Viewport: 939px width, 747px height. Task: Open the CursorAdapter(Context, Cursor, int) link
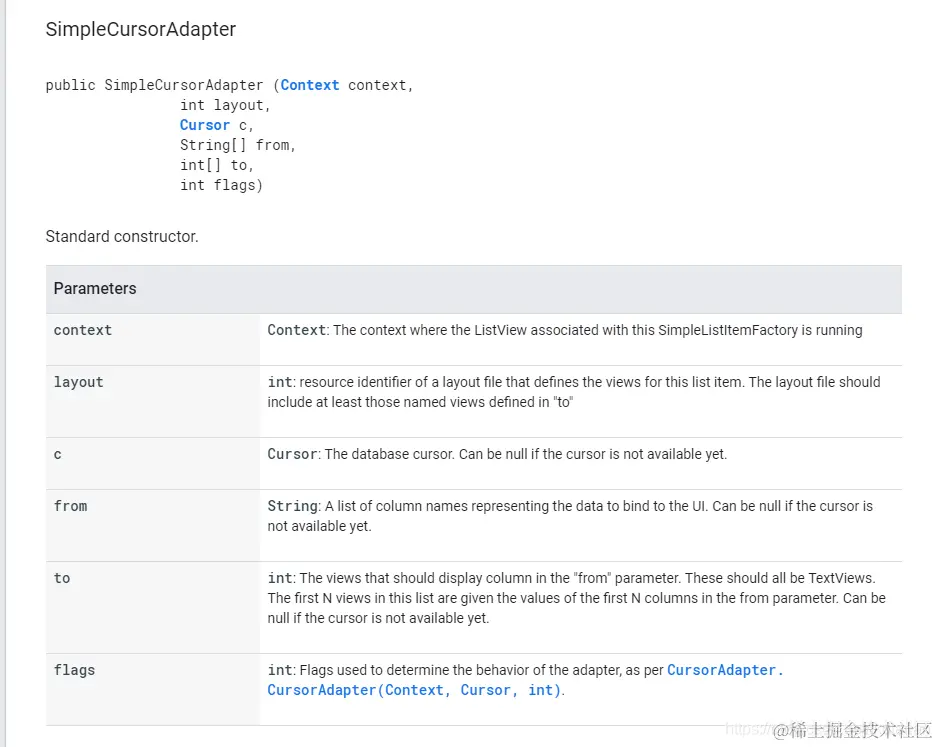click(414, 690)
